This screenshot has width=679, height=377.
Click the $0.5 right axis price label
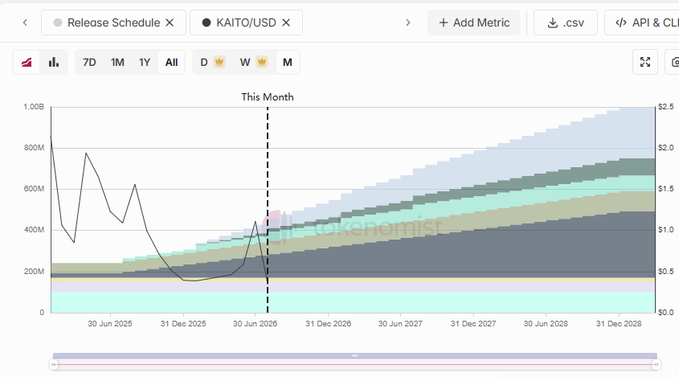click(666, 271)
